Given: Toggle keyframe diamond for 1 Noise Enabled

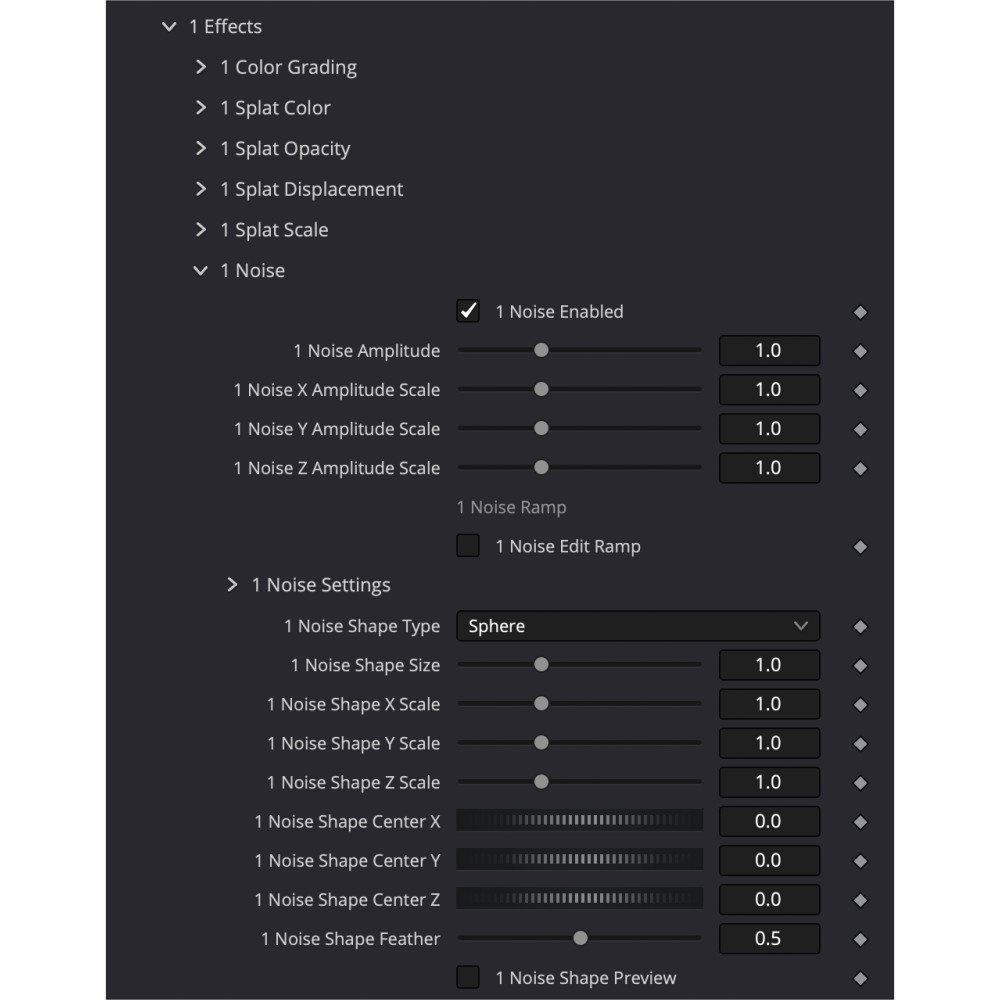Looking at the screenshot, I should (x=860, y=312).
